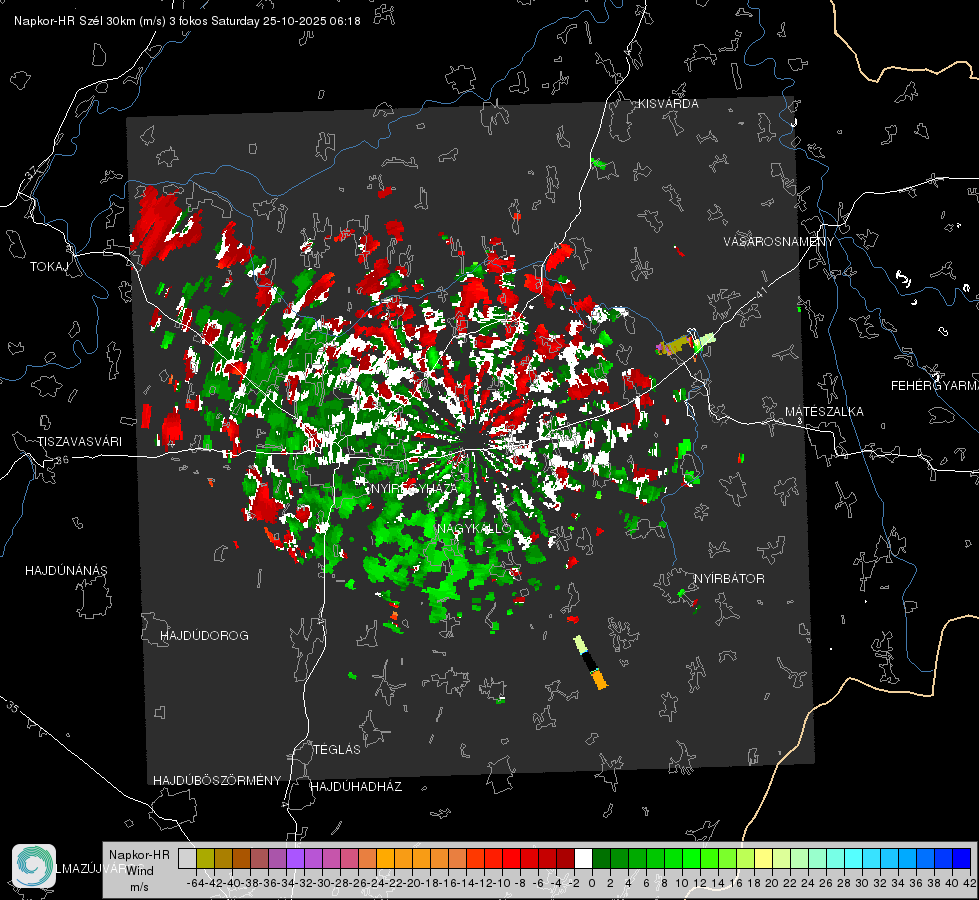Select the HAJDÚDOROG label
979x900 pixels.
click(204, 636)
